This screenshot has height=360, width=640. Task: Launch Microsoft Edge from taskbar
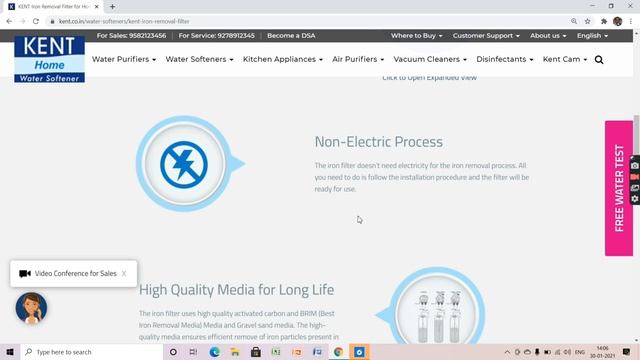[x=214, y=352]
